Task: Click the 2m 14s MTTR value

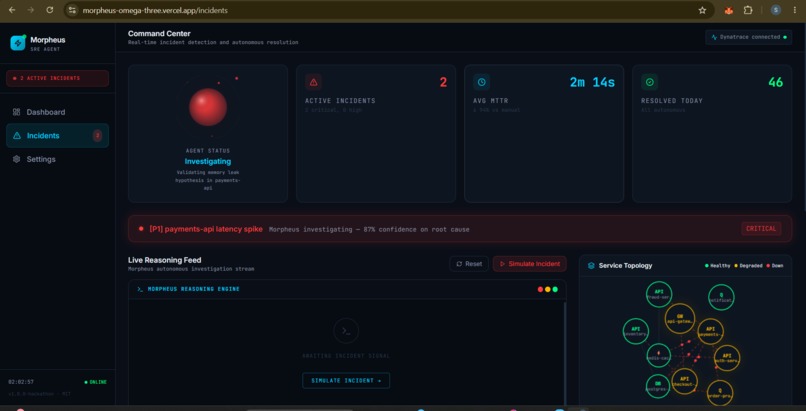Action: click(x=592, y=82)
